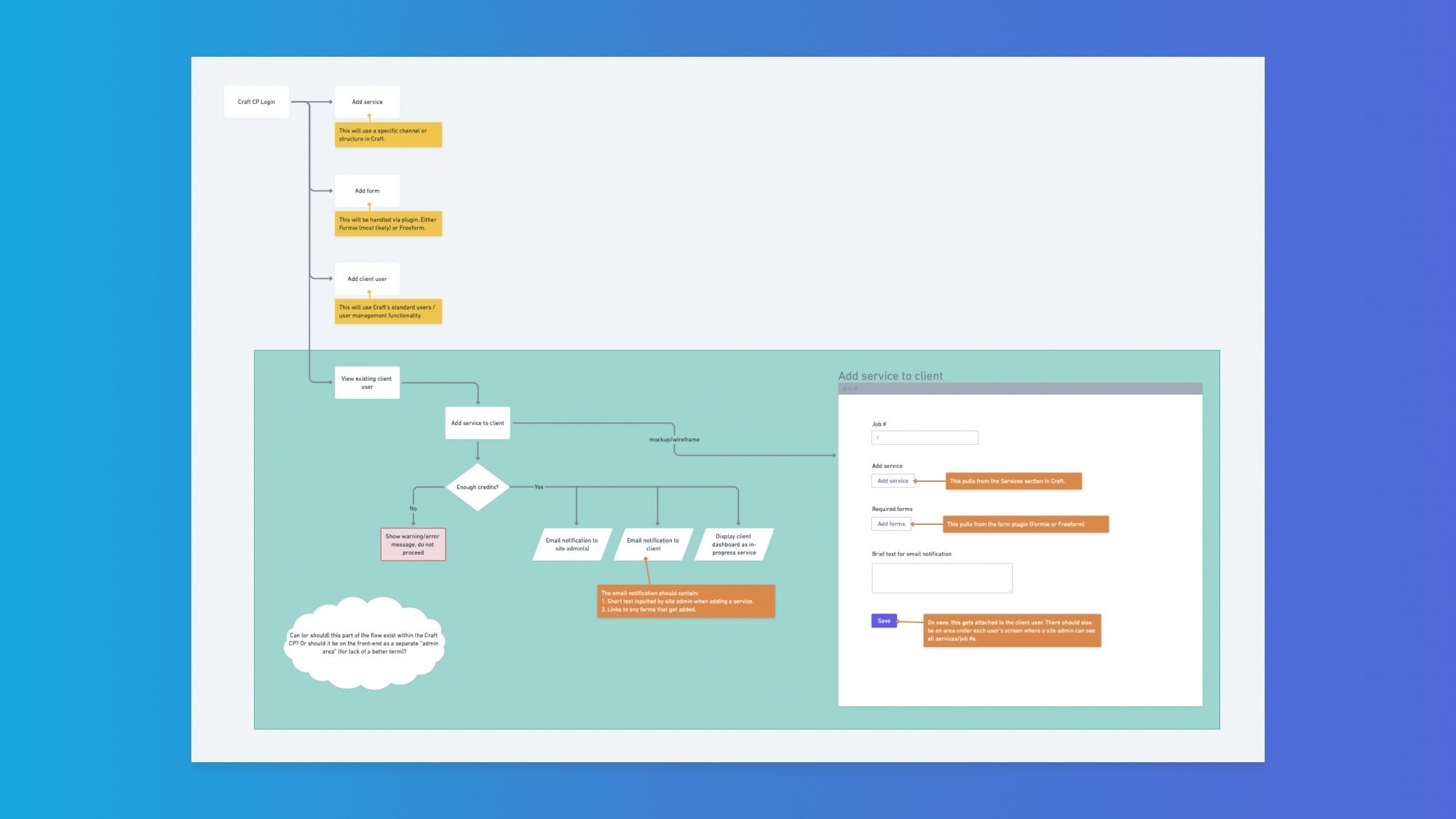The width and height of the screenshot is (1456, 819).
Task: Select the View existing client user node
Action: pyautogui.click(x=367, y=382)
